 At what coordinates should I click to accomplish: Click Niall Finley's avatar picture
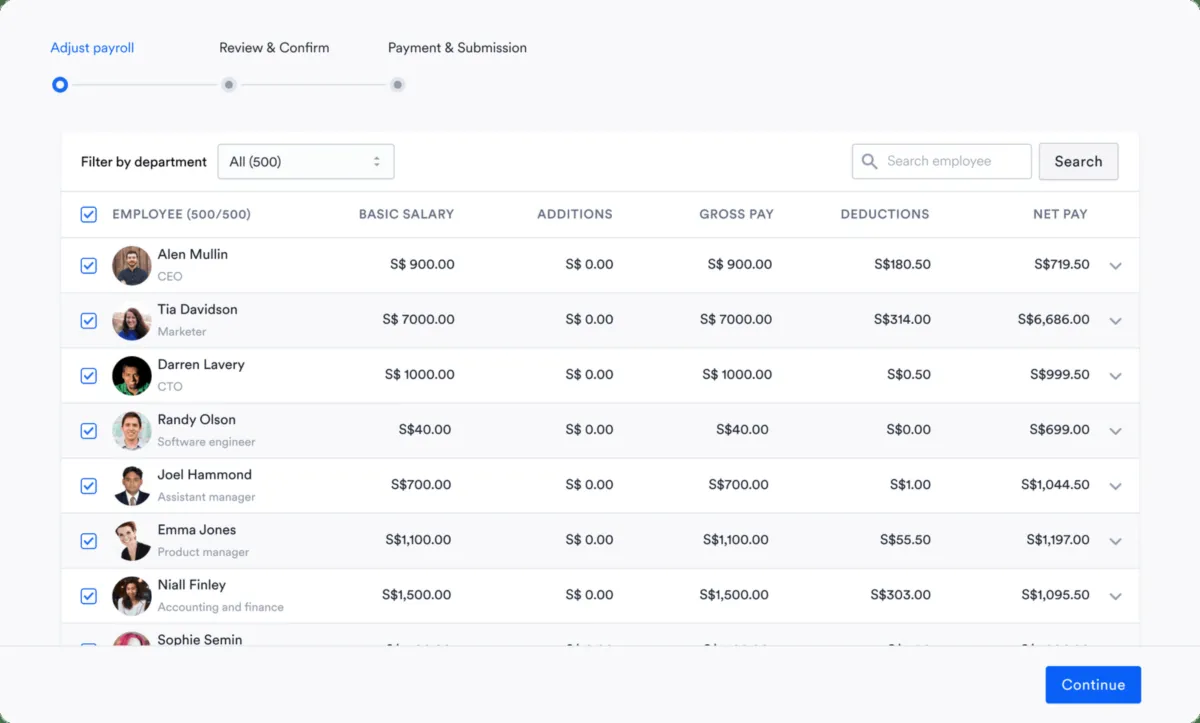[132, 596]
